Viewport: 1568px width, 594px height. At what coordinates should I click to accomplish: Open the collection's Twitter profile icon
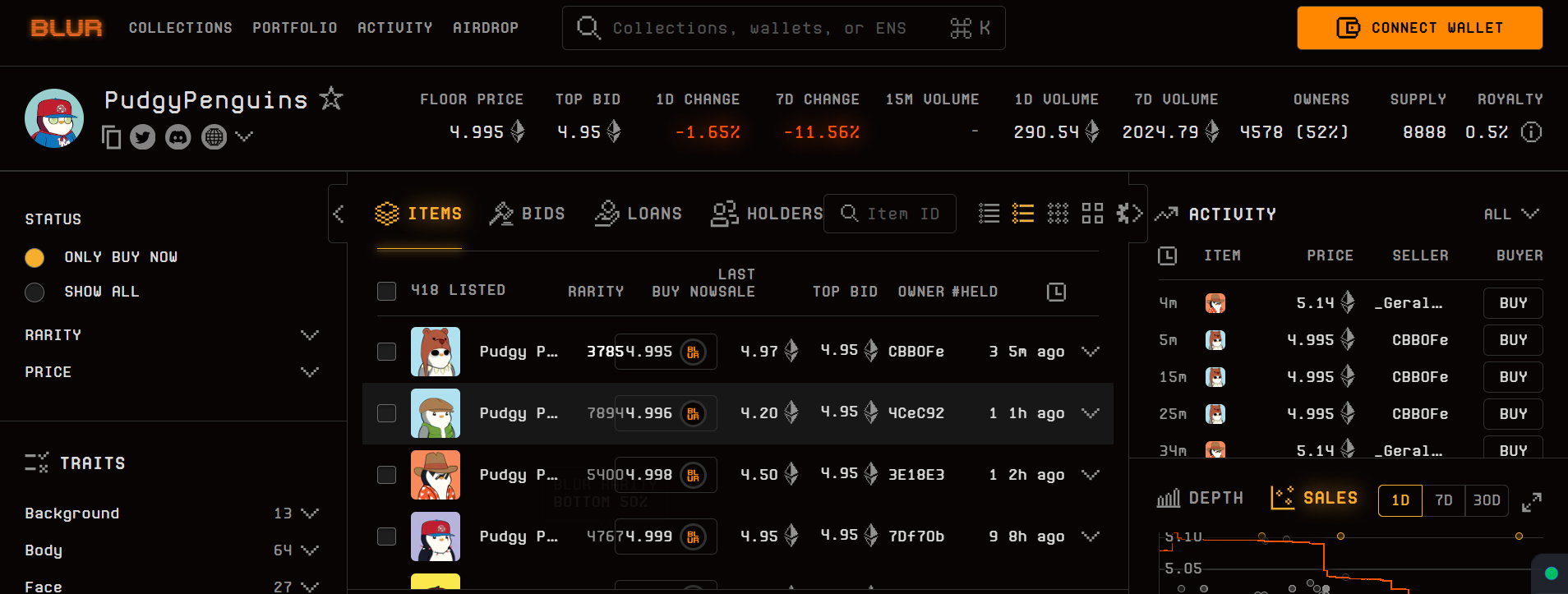point(143,137)
